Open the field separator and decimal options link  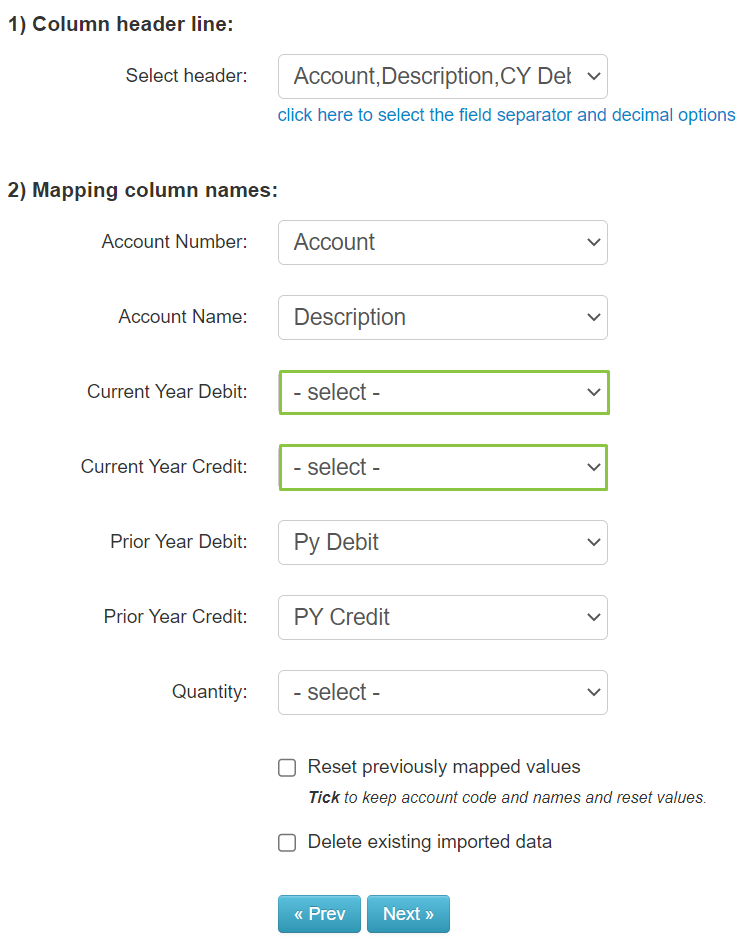507,114
